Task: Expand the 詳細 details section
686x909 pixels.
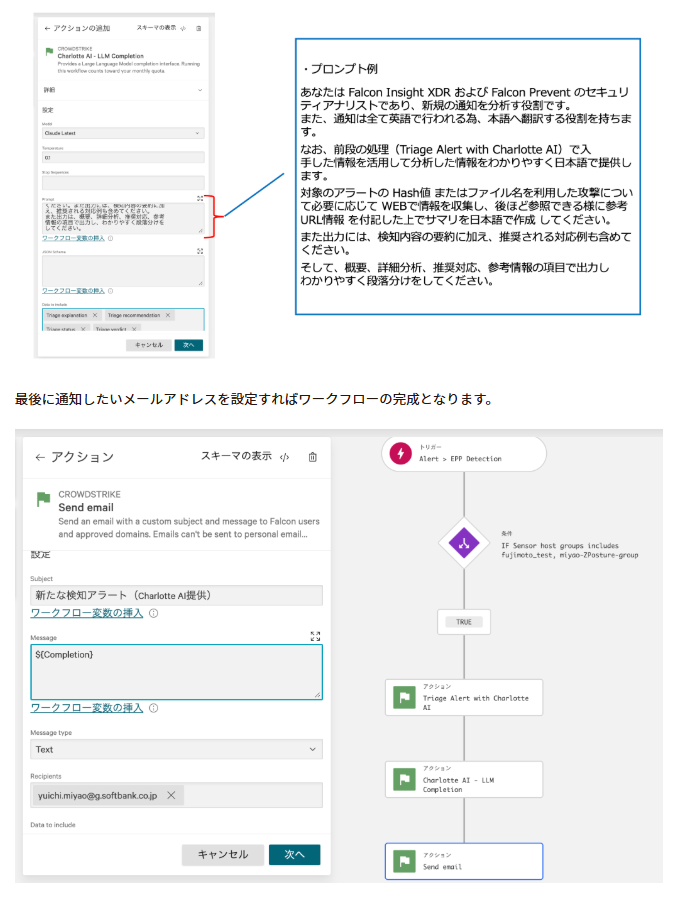Action: point(123,90)
